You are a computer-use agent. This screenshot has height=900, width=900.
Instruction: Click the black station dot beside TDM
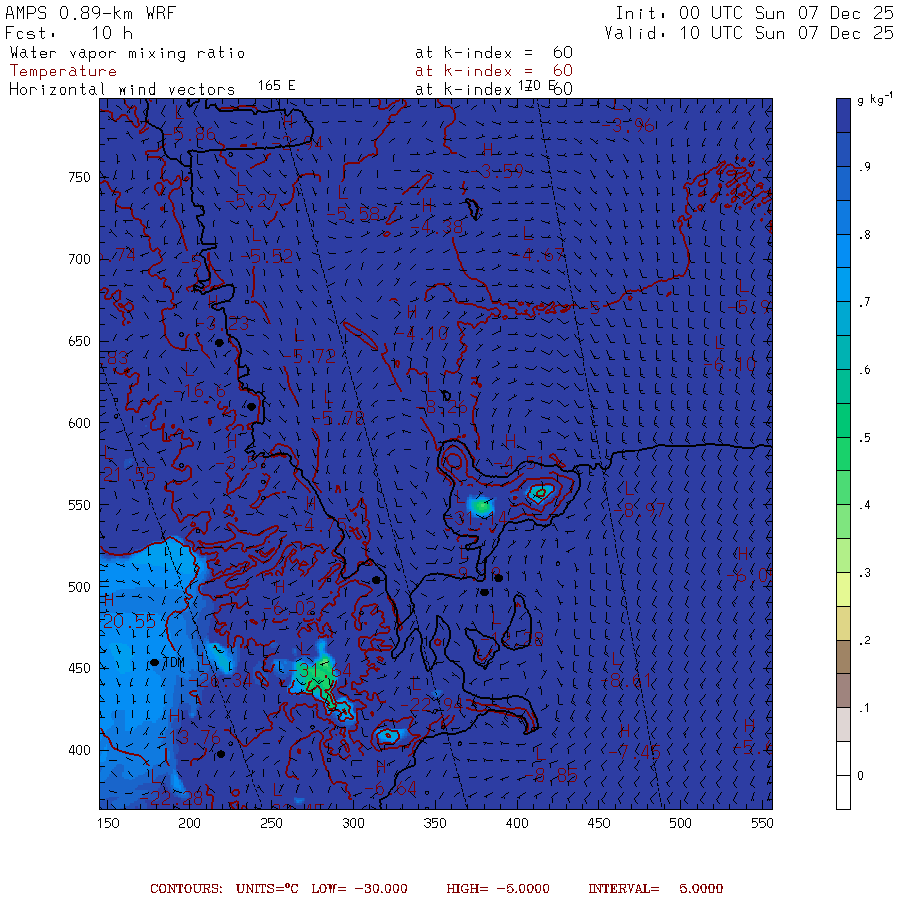[154, 662]
